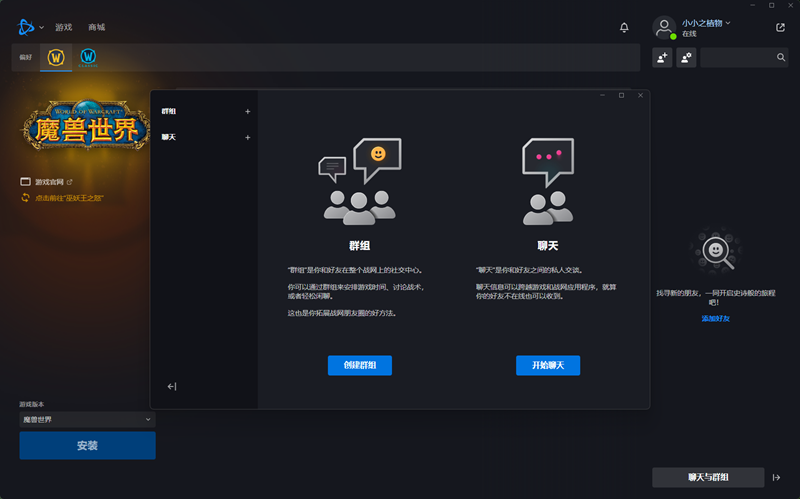Open friend management settings icon
Screen dimensions: 800x499
686,58
